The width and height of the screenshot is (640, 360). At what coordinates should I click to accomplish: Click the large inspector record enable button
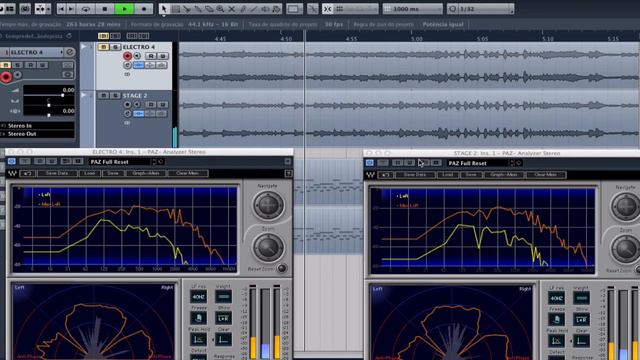6,77
